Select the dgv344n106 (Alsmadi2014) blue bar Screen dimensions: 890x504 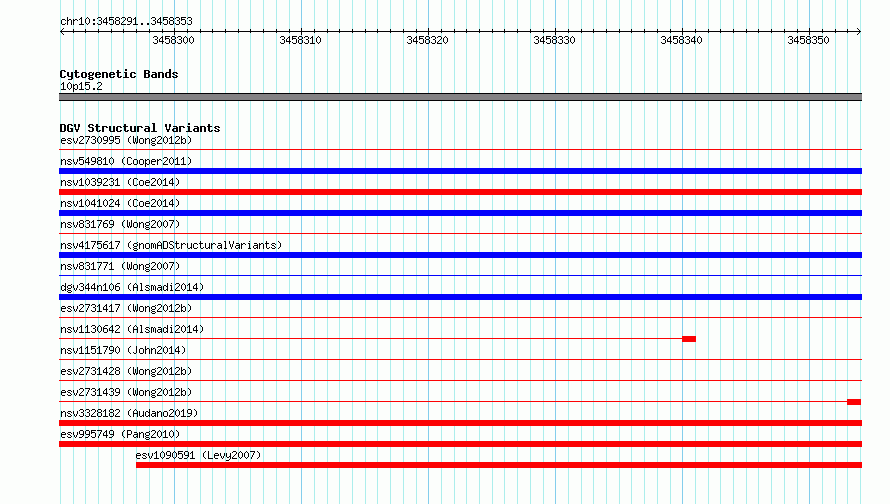click(460, 297)
